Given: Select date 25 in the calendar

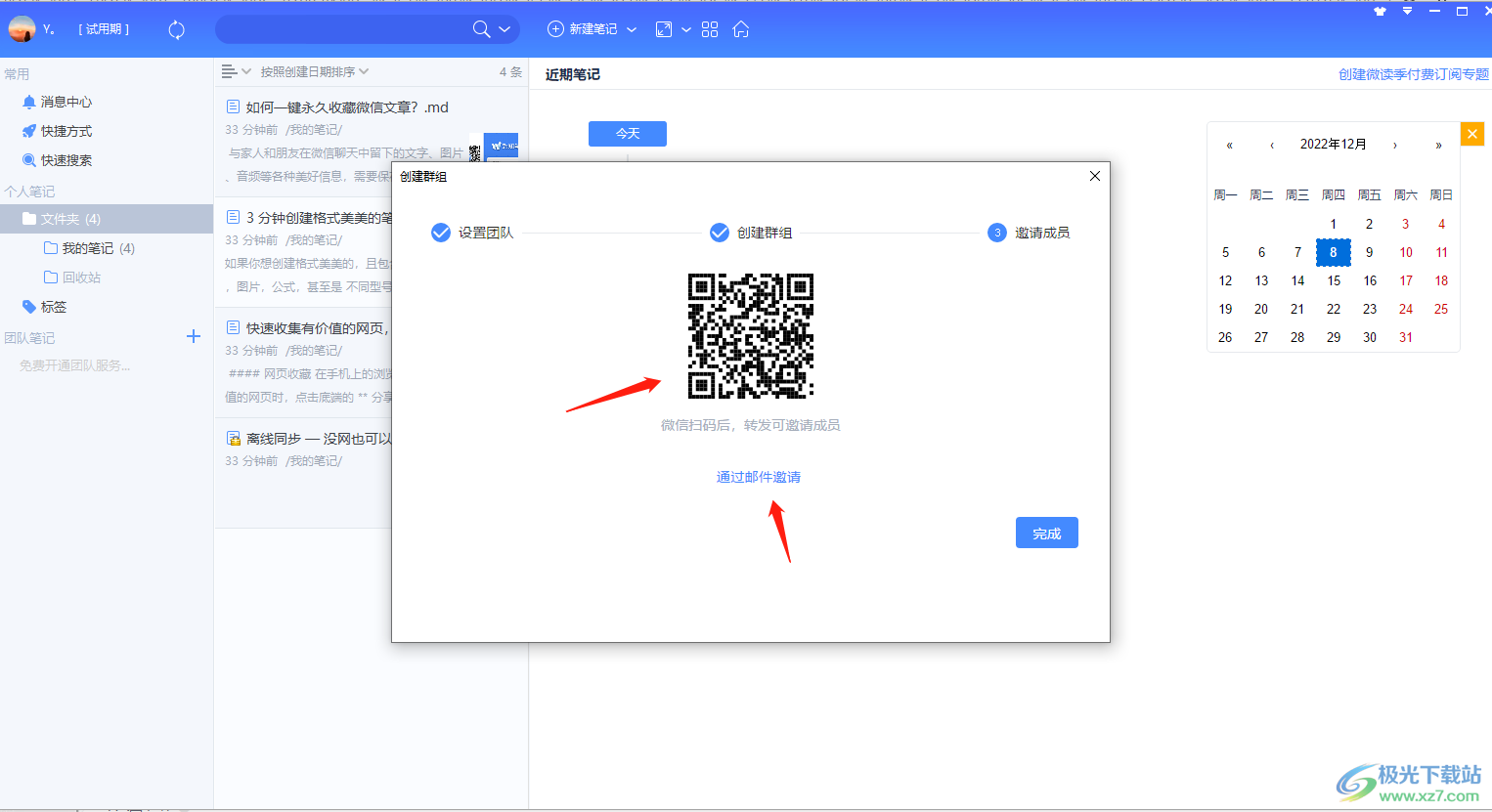Looking at the screenshot, I should pos(1441,309).
